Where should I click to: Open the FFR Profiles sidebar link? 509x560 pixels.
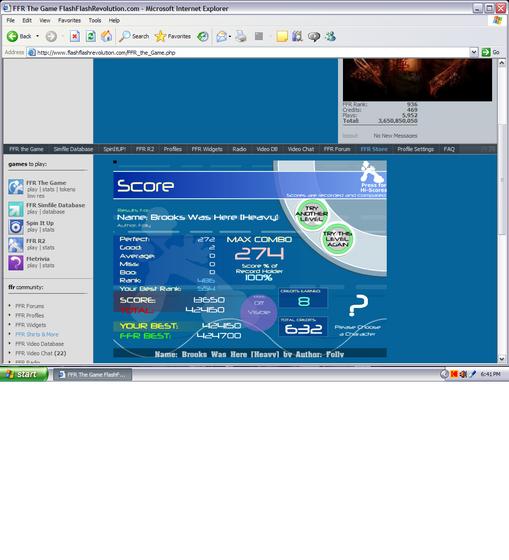(29, 315)
